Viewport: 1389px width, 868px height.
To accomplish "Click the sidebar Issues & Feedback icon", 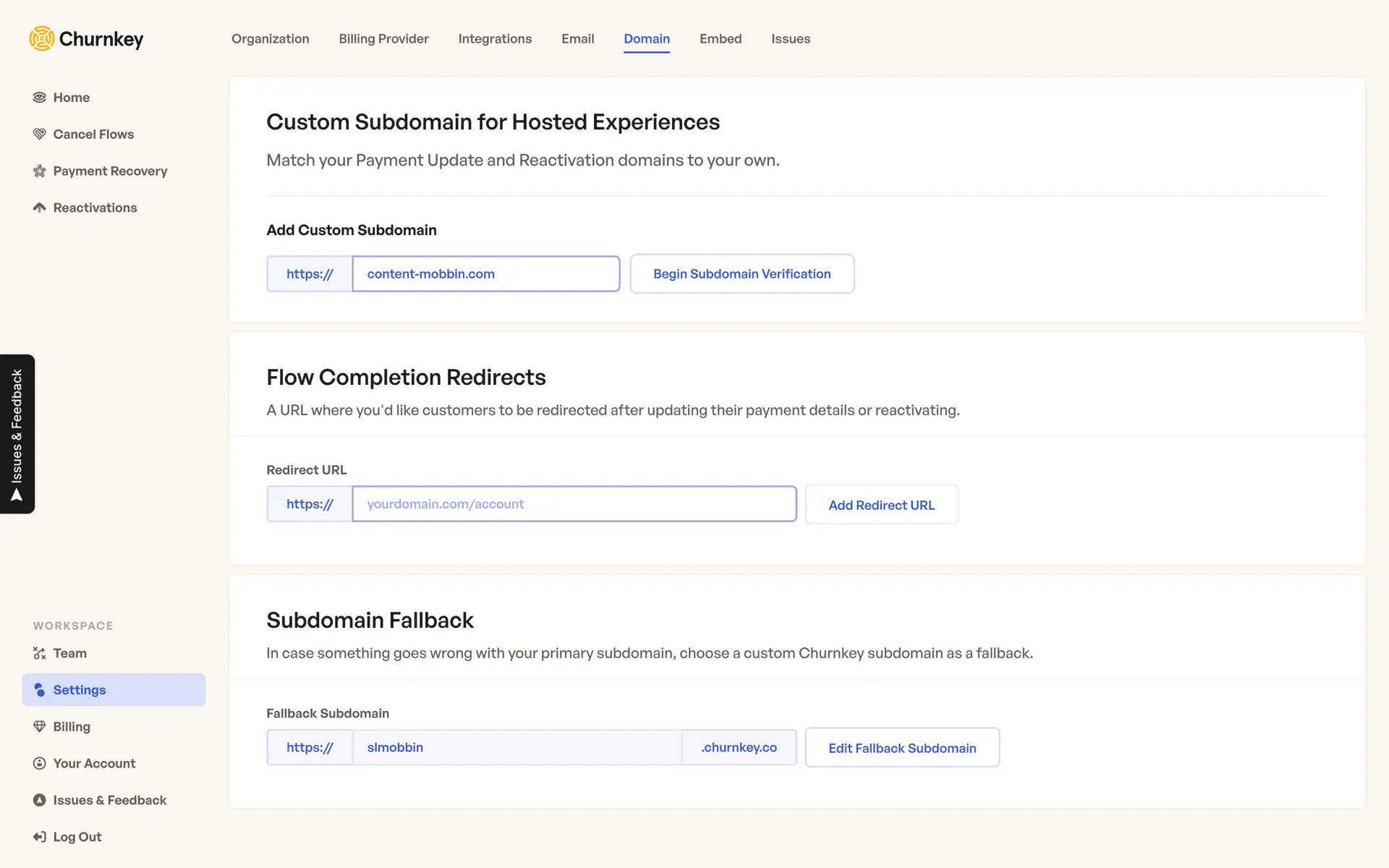I will [39, 801].
